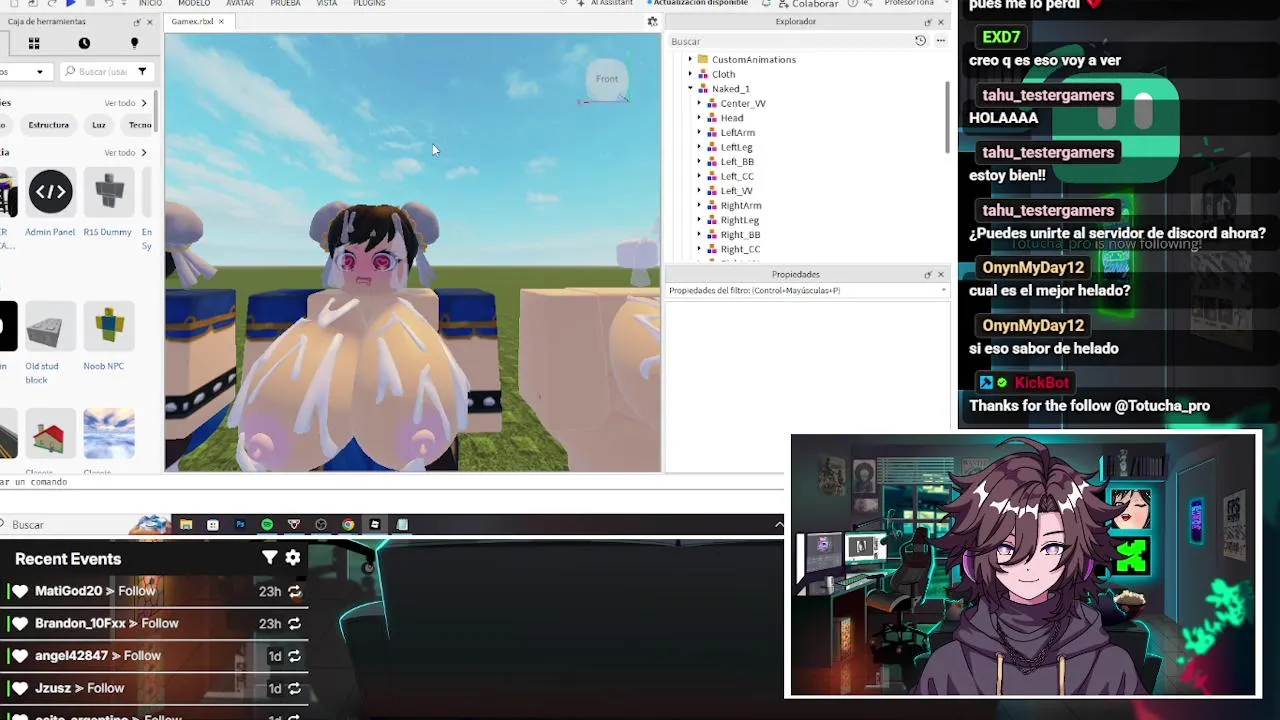The image size is (1280, 720).
Task: Open File Explorer from the taskbar
Action: tap(186, 524)
